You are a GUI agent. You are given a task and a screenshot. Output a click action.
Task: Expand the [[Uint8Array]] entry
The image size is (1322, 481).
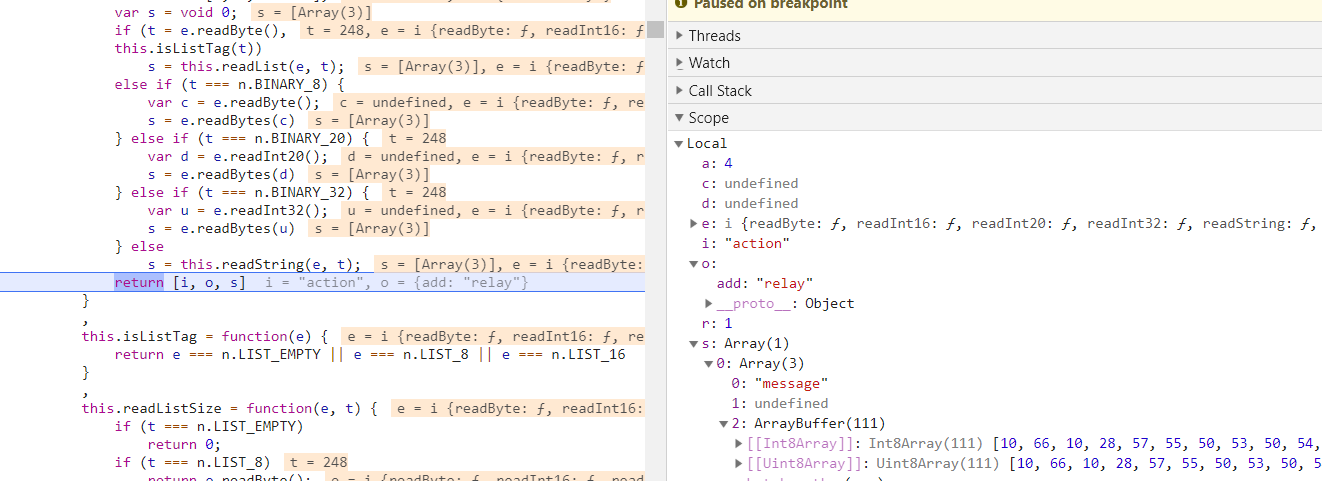pos(739,464)
